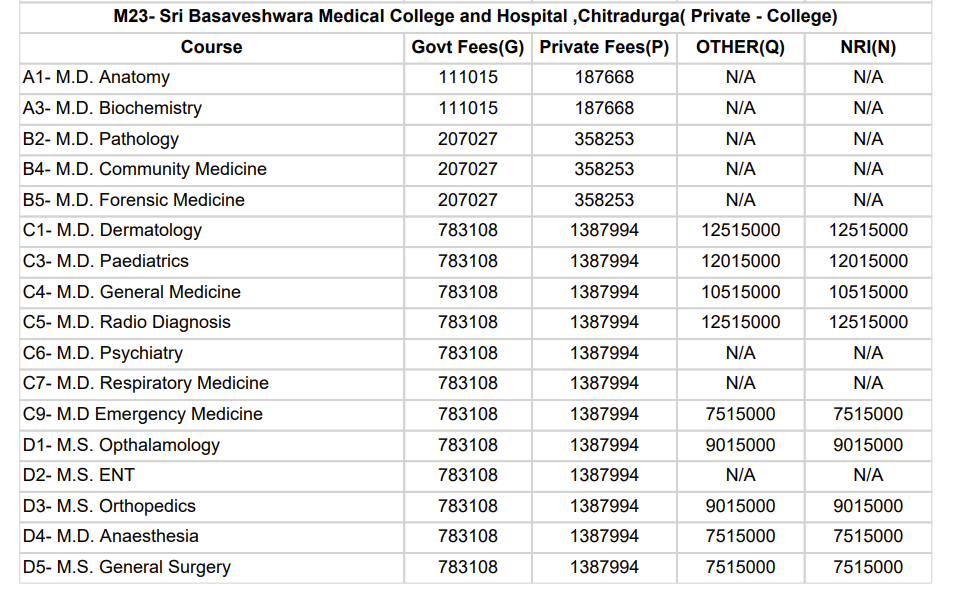This screenshot has height=591, width=953.
Task: Select the Course column header
Action: pyautogui.click(x=212, y=47)
